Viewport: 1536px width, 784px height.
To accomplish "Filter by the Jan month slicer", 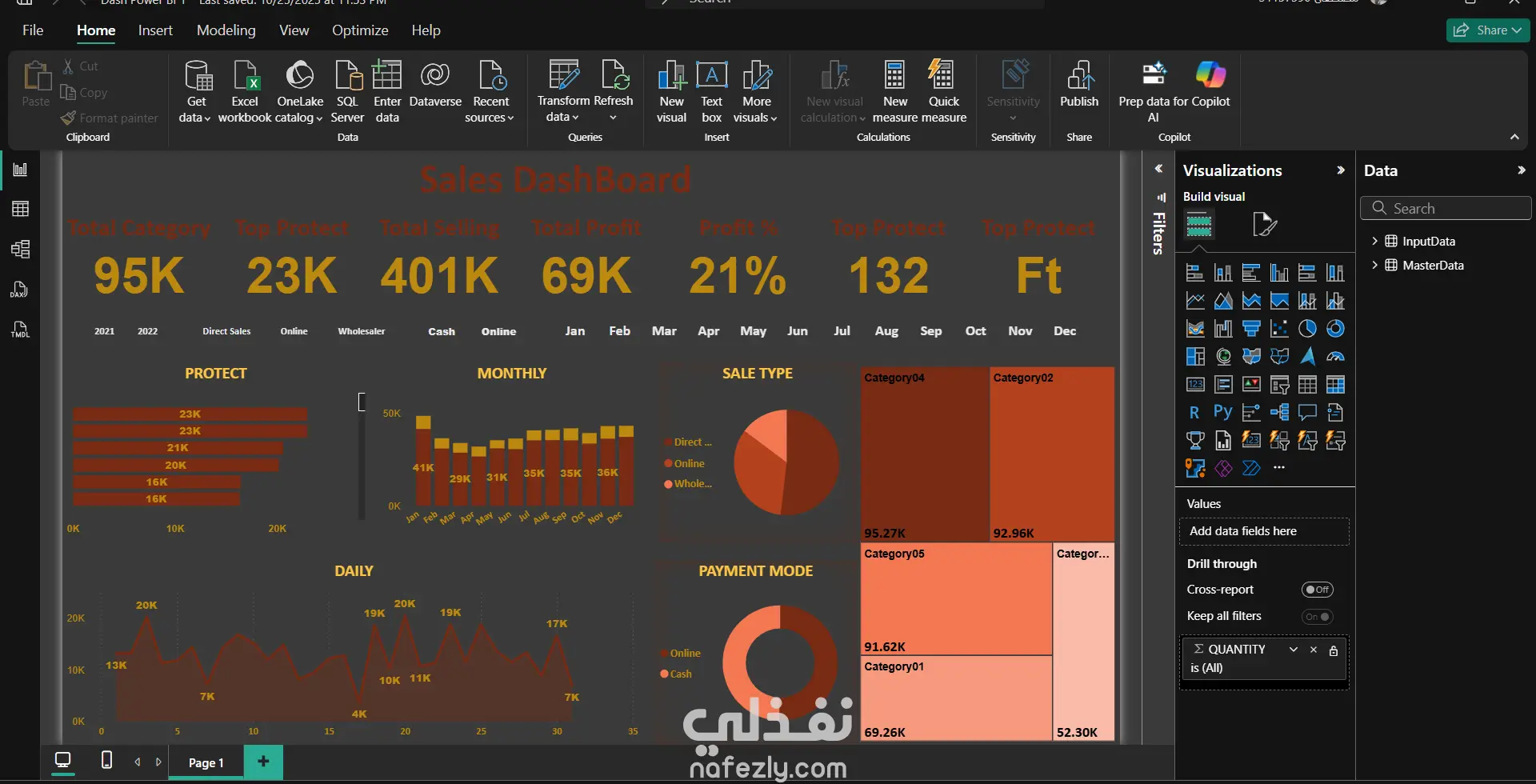I will tap(574, 331).
